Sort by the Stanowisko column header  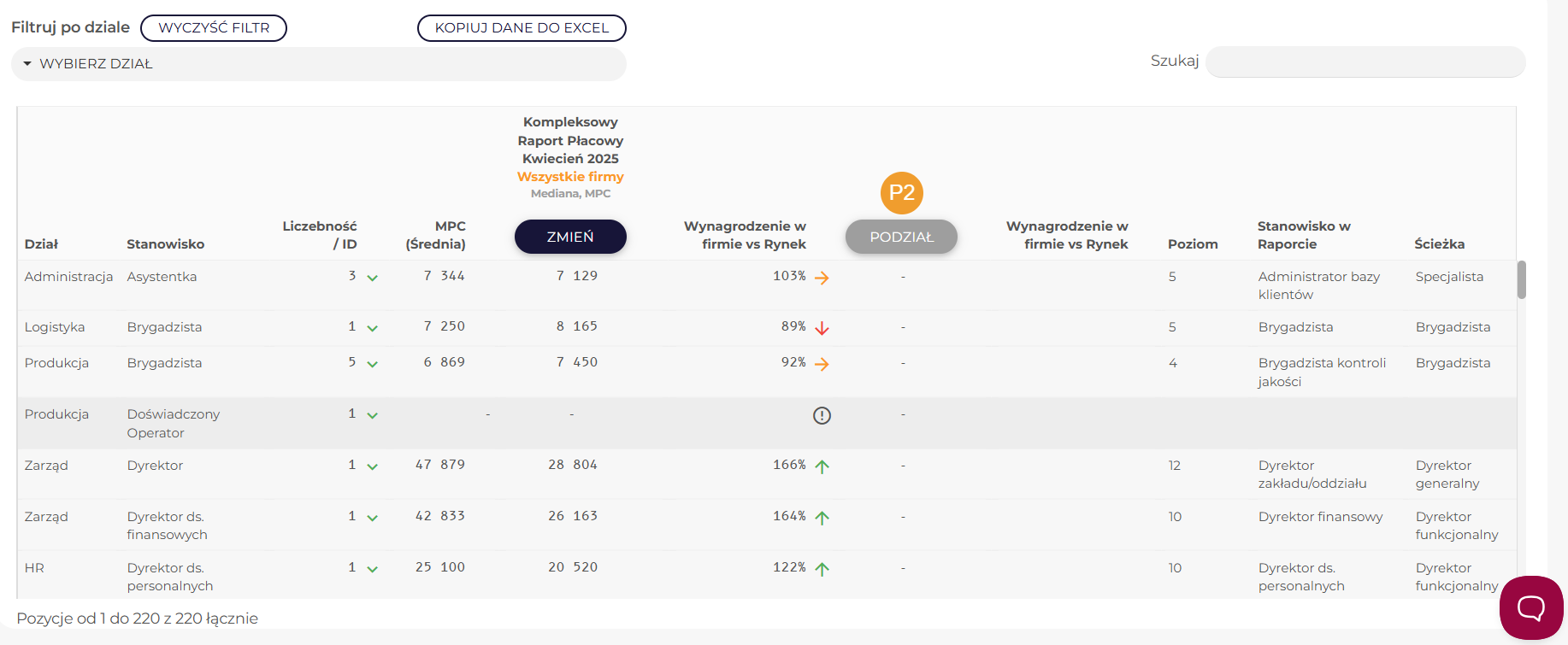[165, 244]
